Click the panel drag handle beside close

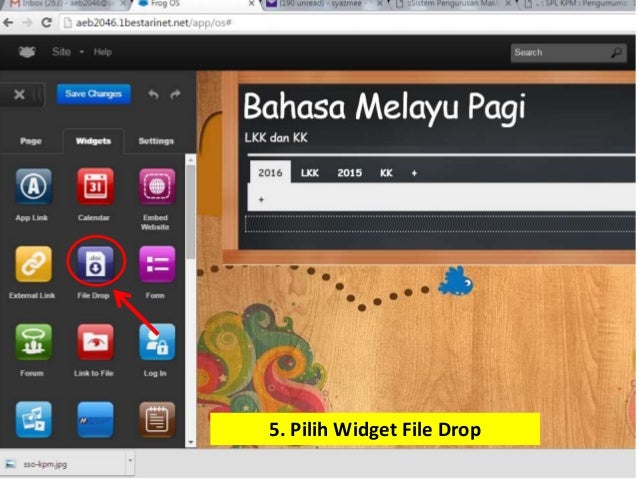pyautogui.click(x=37, y=95)
